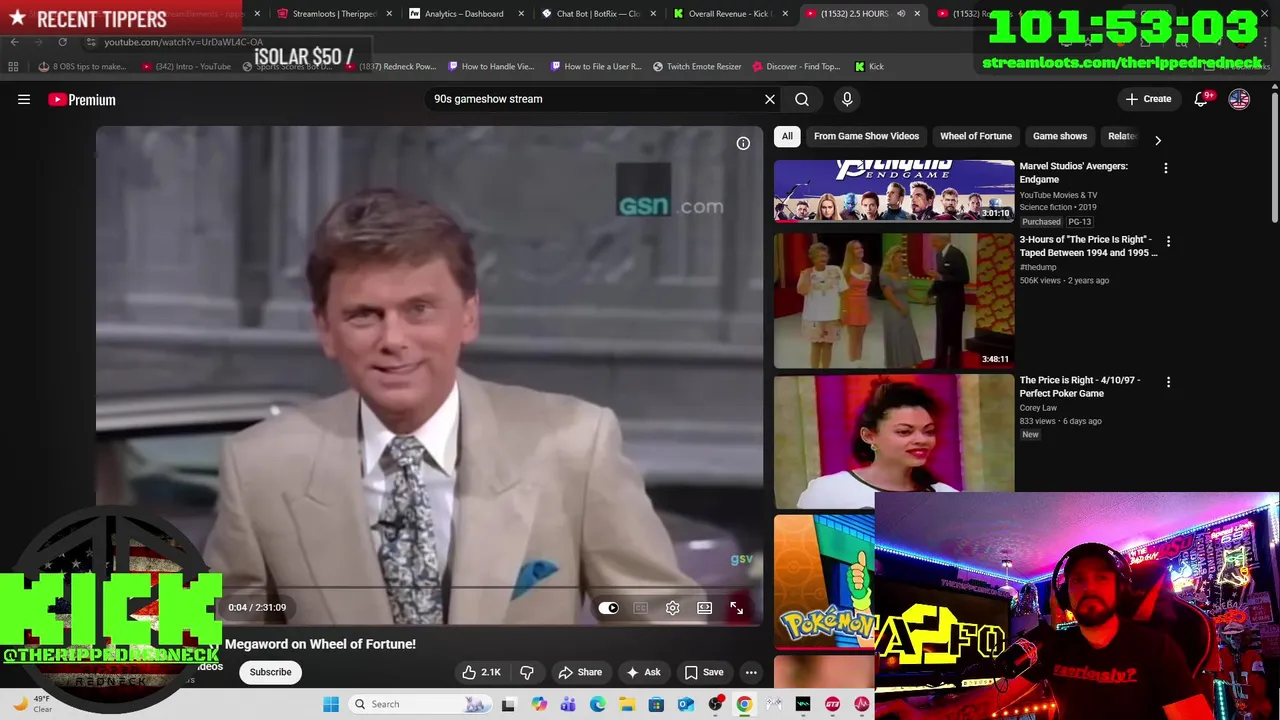This screenshot has width=1280, height=720.
Task: Open Microsoft Store from the taskbar
Action: point(657,704)
